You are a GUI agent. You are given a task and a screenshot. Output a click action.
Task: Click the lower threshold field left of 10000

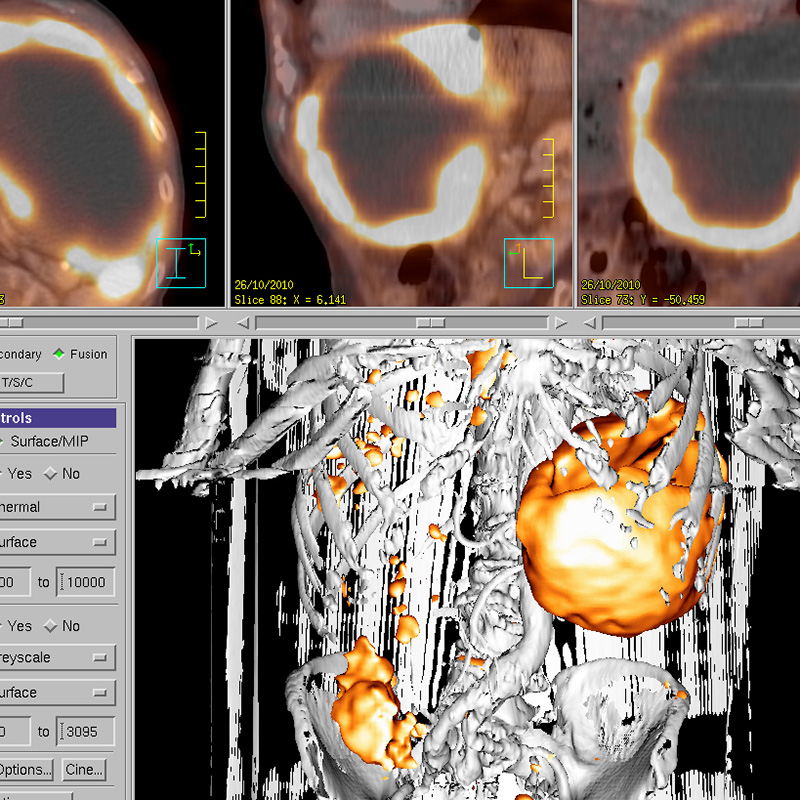[x=15, y=582]
